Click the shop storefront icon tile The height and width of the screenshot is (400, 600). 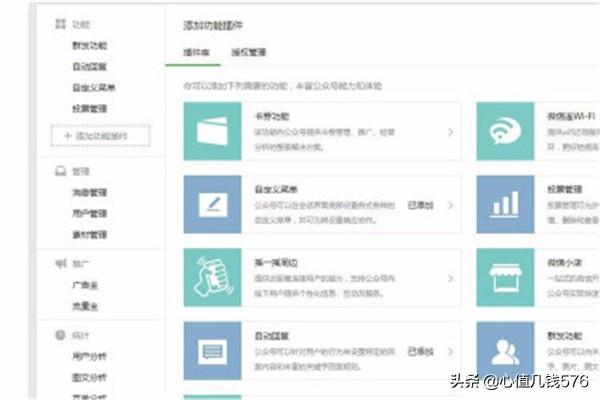505,278
